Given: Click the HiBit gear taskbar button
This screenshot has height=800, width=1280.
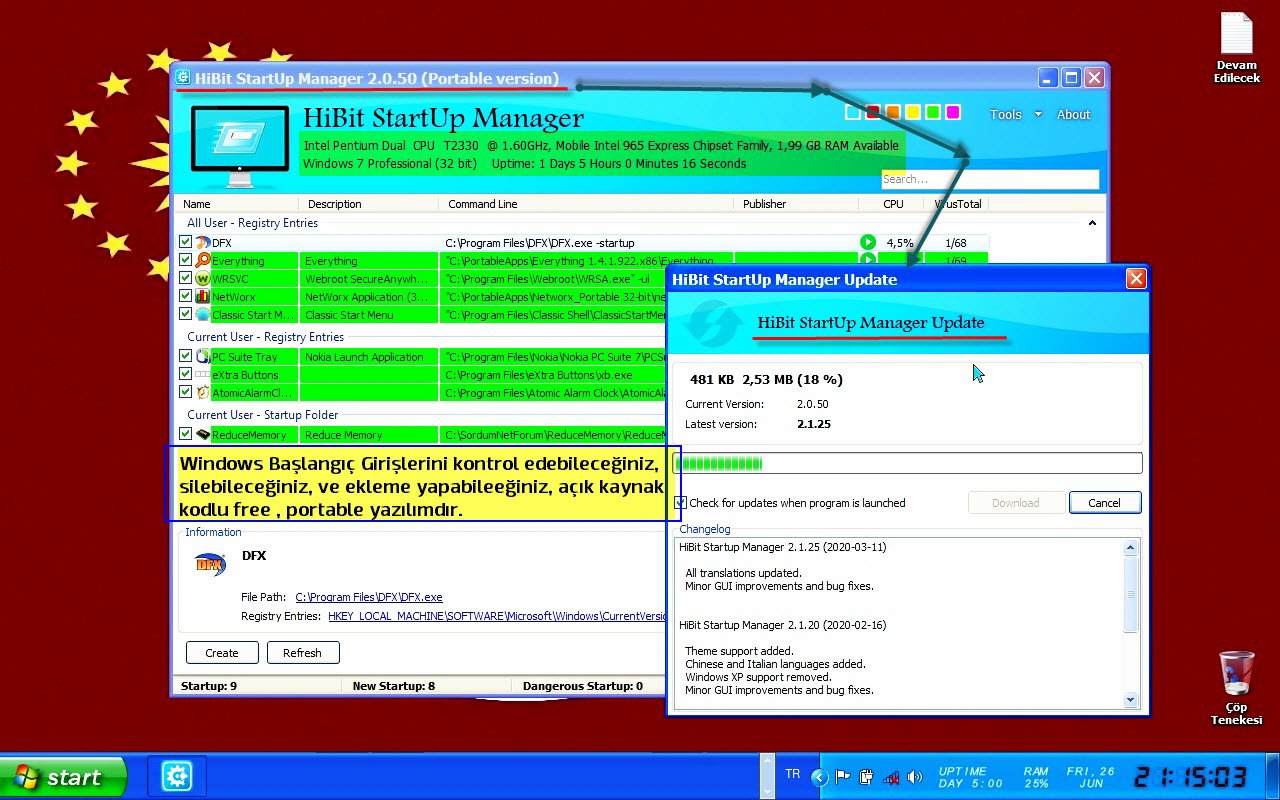Looking at the screenshot, I should pos(177,776).
